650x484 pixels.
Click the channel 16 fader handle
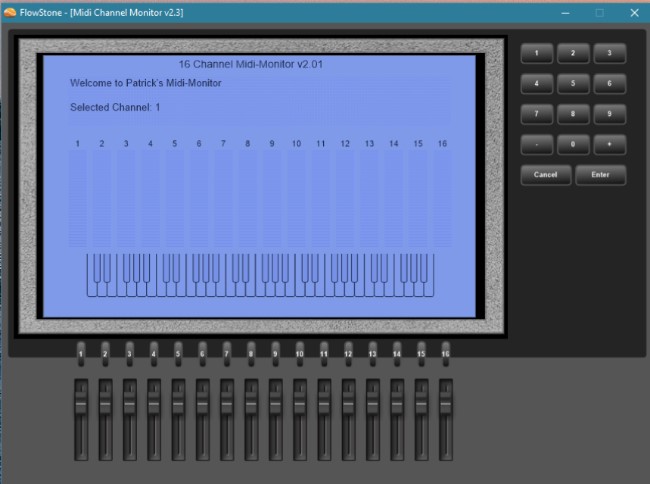445,405
